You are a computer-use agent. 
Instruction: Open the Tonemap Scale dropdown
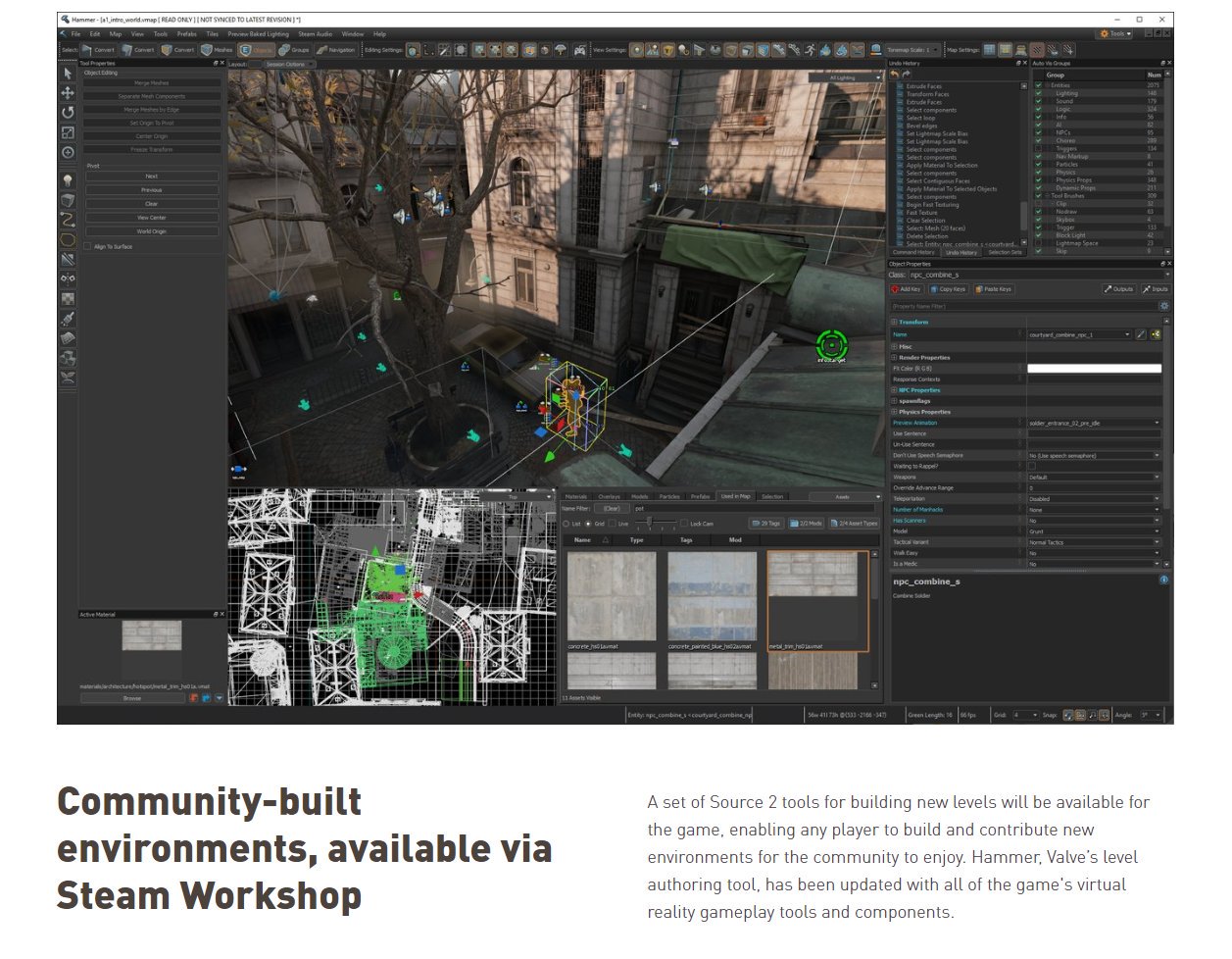912,50
